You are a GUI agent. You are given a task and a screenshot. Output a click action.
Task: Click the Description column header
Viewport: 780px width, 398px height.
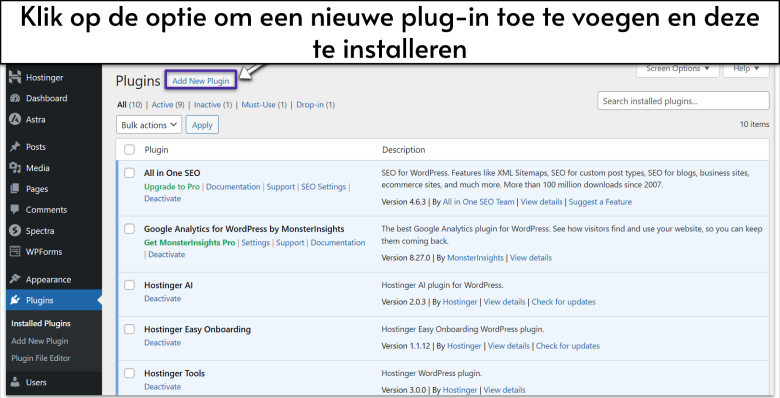pos(403,150)
